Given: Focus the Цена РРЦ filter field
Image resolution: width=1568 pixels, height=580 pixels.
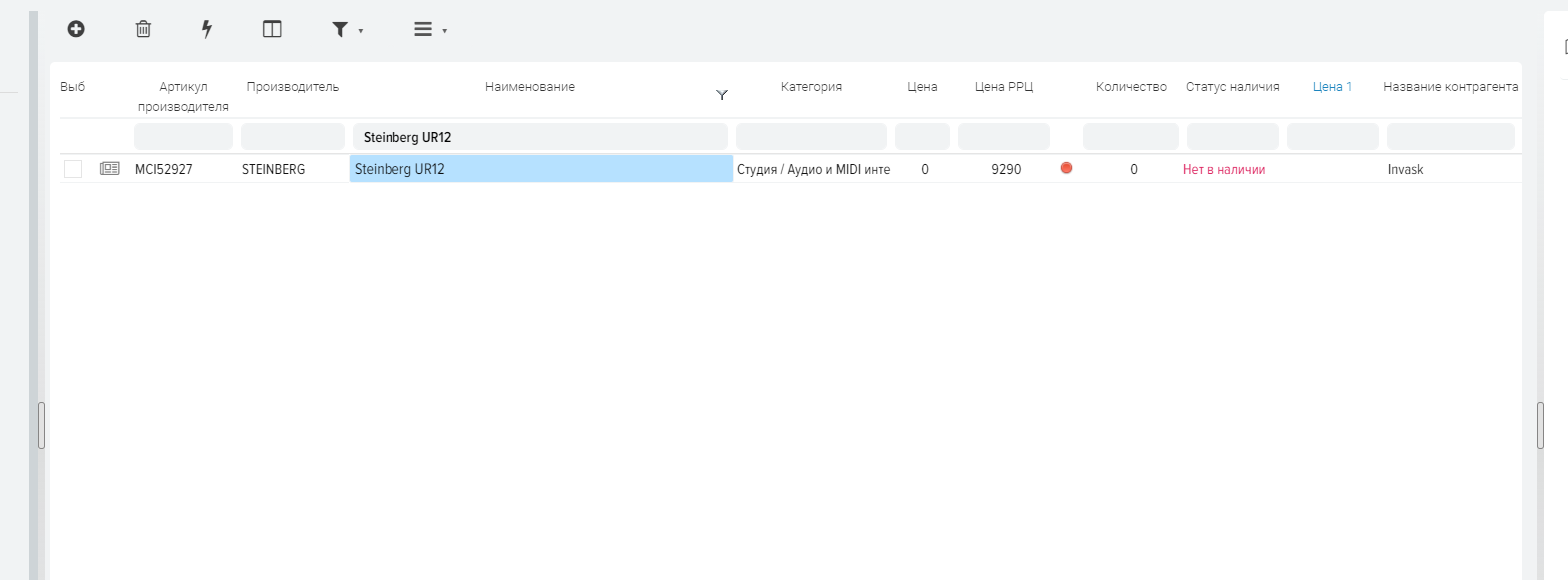Looking at the screenshot, I should point(1004,137).
